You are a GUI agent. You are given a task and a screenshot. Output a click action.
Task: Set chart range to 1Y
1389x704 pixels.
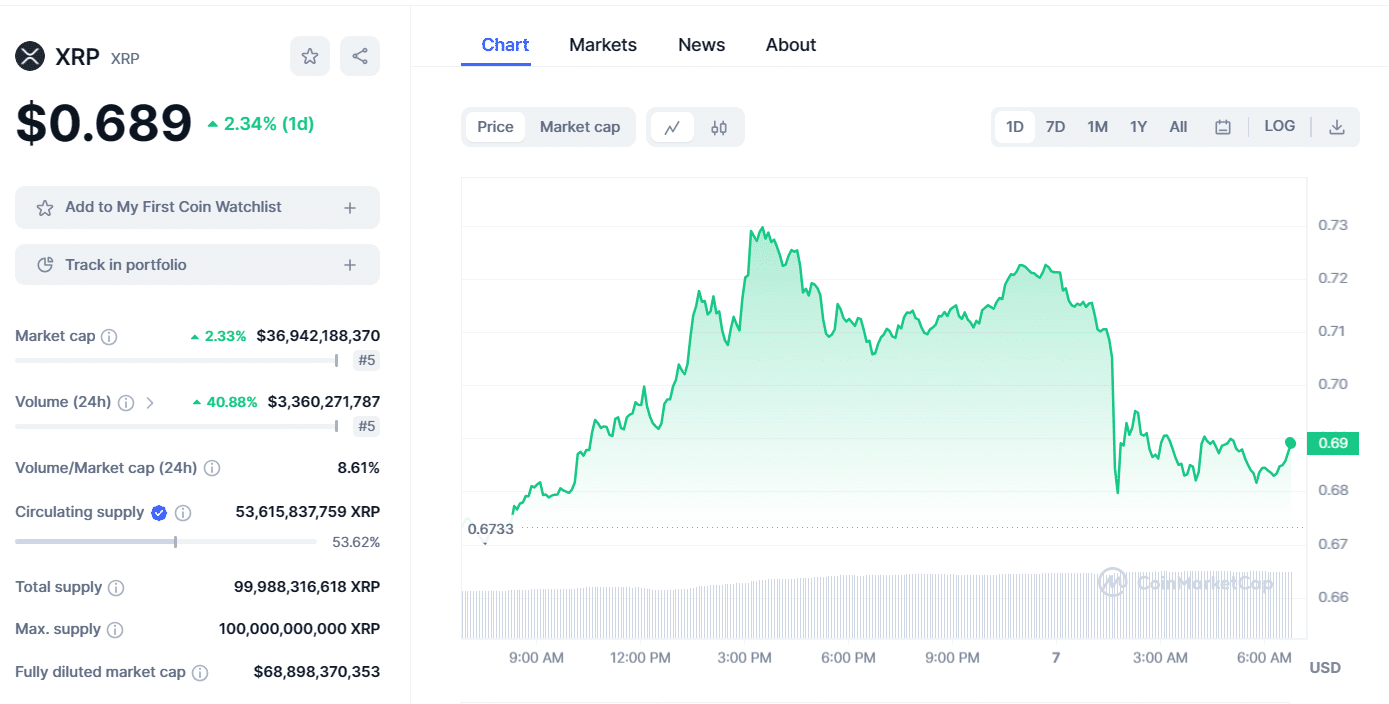[1138, 127]
